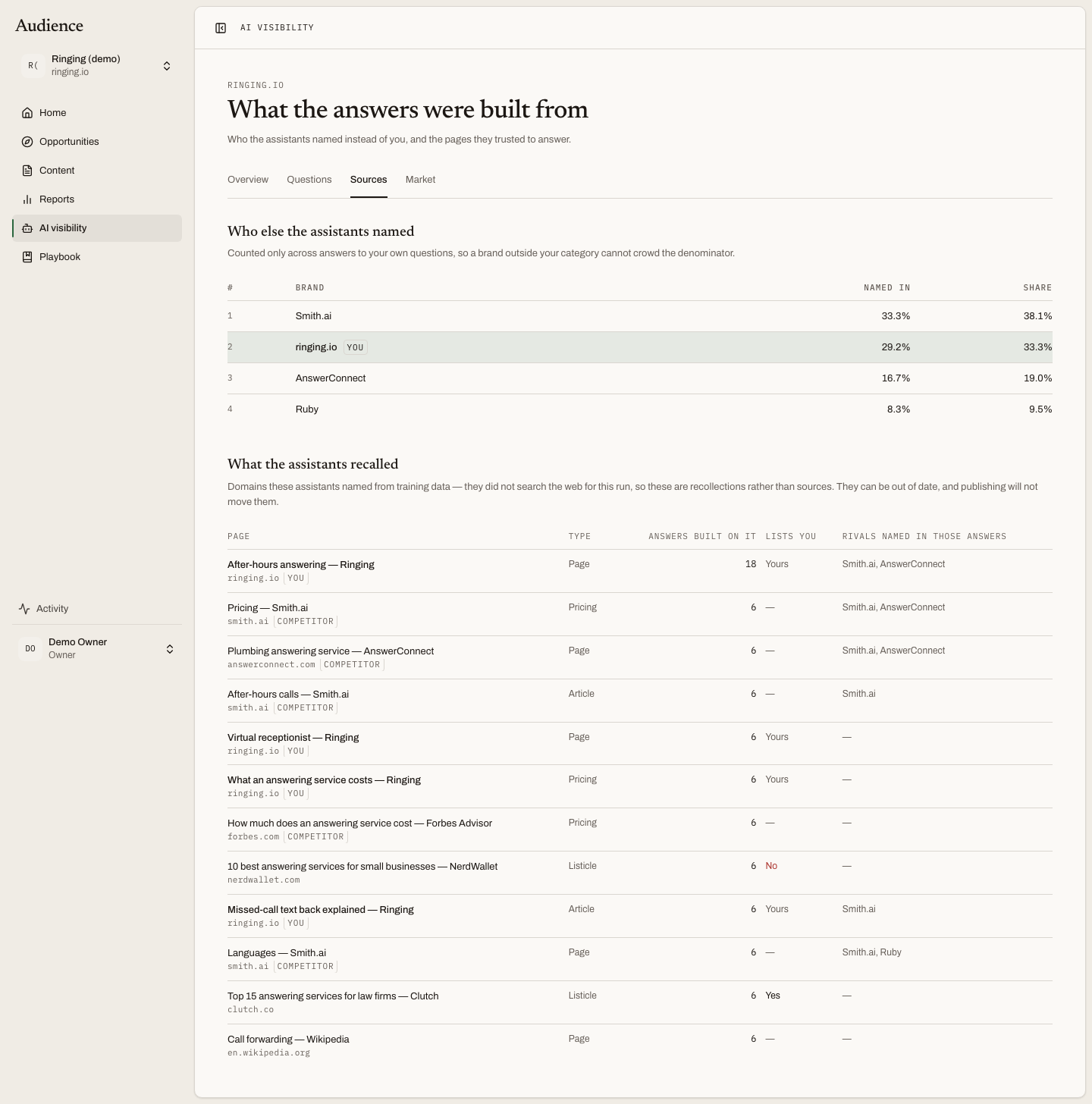Click the NAMED IN column header
Screen dimensions: 1092x1104
point(886,288)
